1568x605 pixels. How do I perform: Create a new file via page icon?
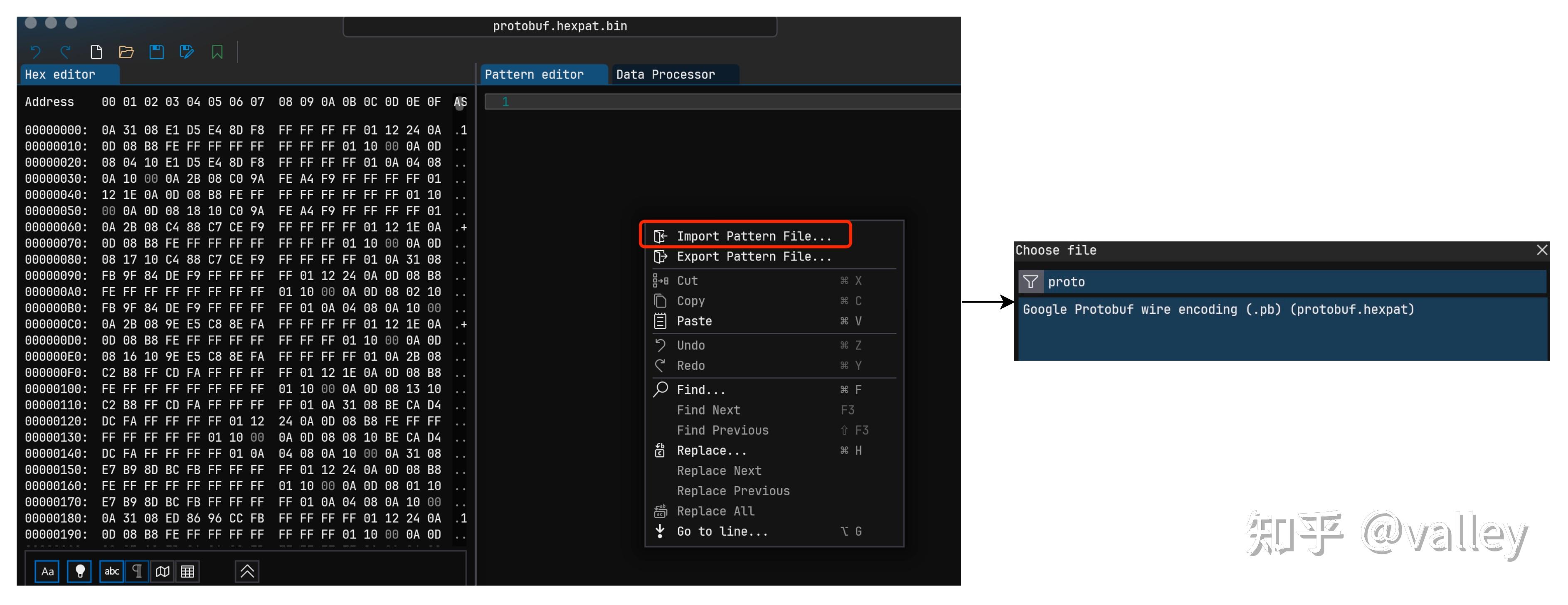pos(96,52)
